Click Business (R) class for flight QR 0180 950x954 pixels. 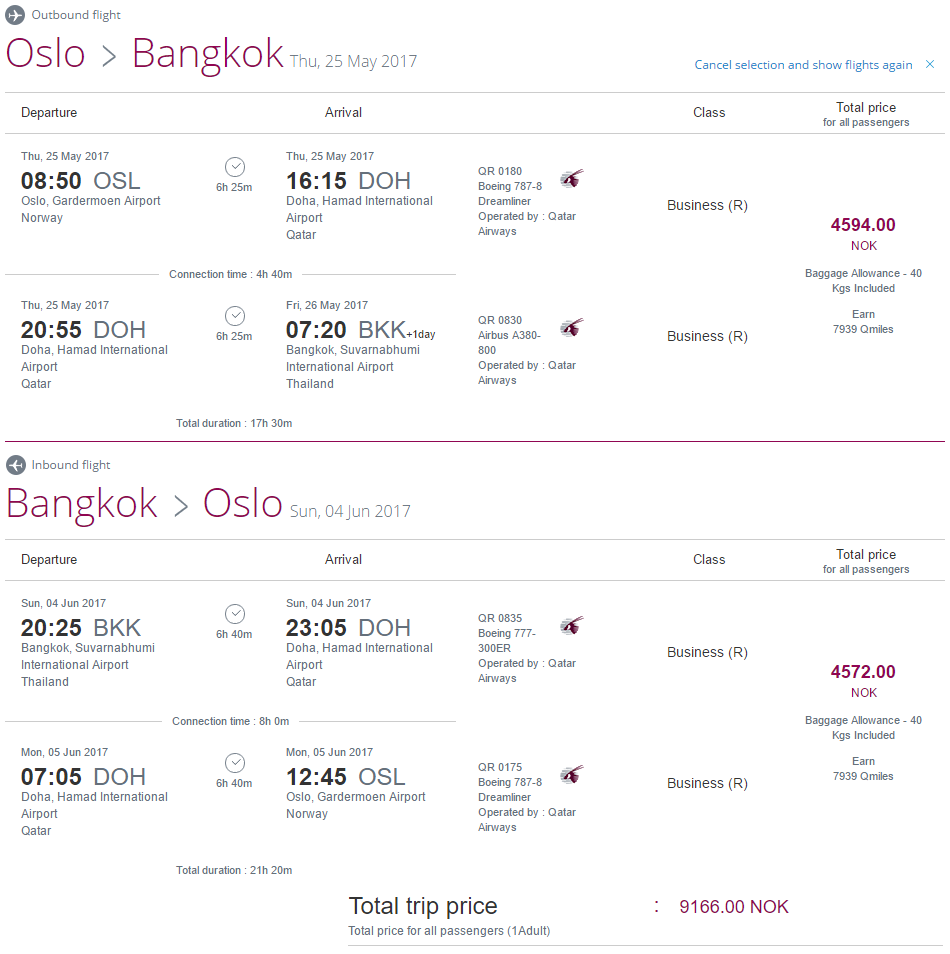[707, 205]
